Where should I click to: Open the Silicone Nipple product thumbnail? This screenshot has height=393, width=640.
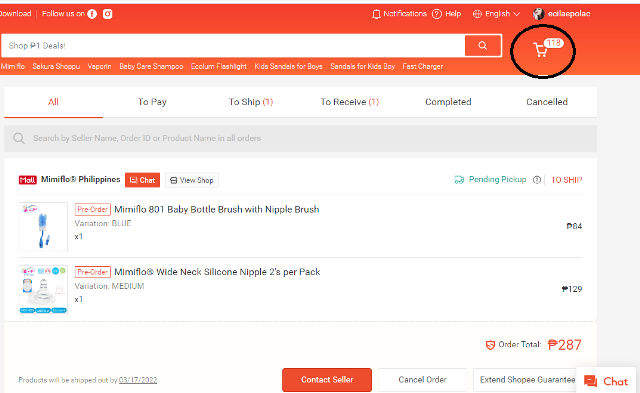pos(43,289)
